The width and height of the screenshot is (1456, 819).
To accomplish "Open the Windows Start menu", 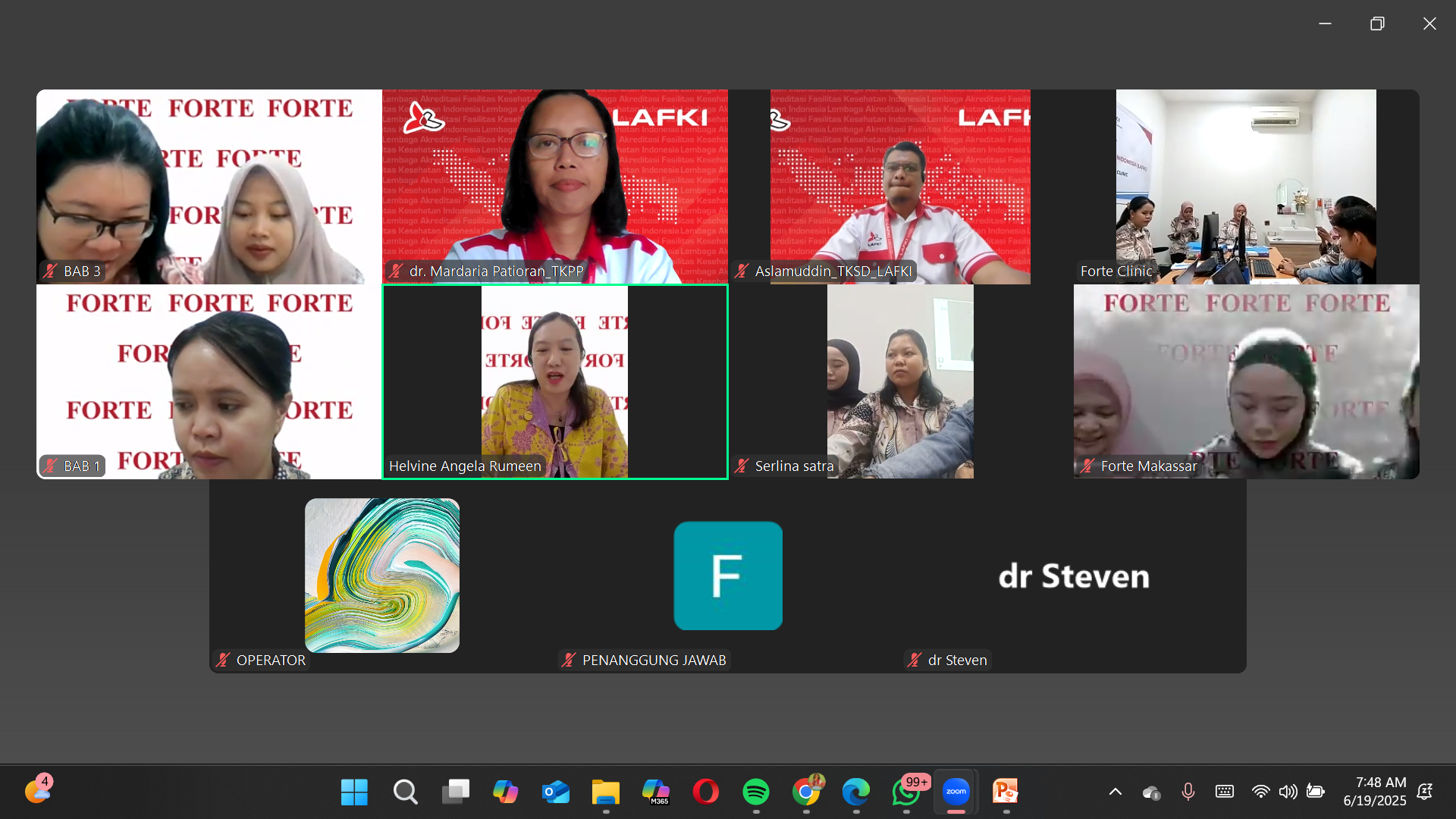I will (x=354, y=792).
